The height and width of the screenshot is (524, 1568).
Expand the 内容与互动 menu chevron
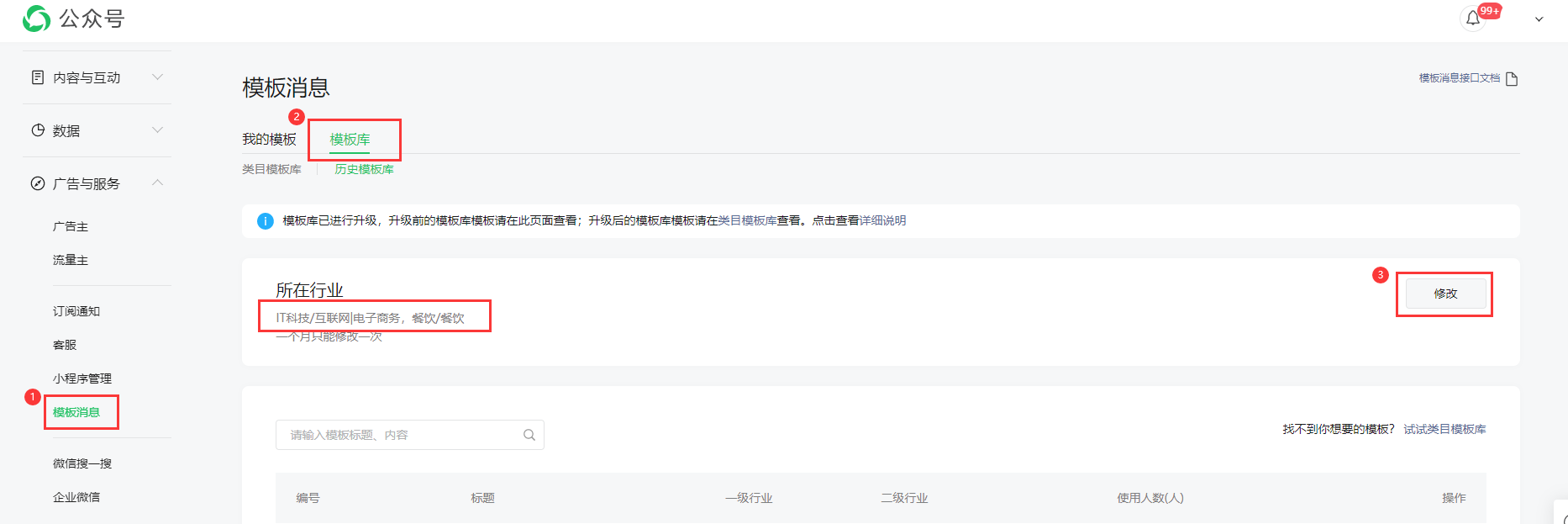point(157,77)
